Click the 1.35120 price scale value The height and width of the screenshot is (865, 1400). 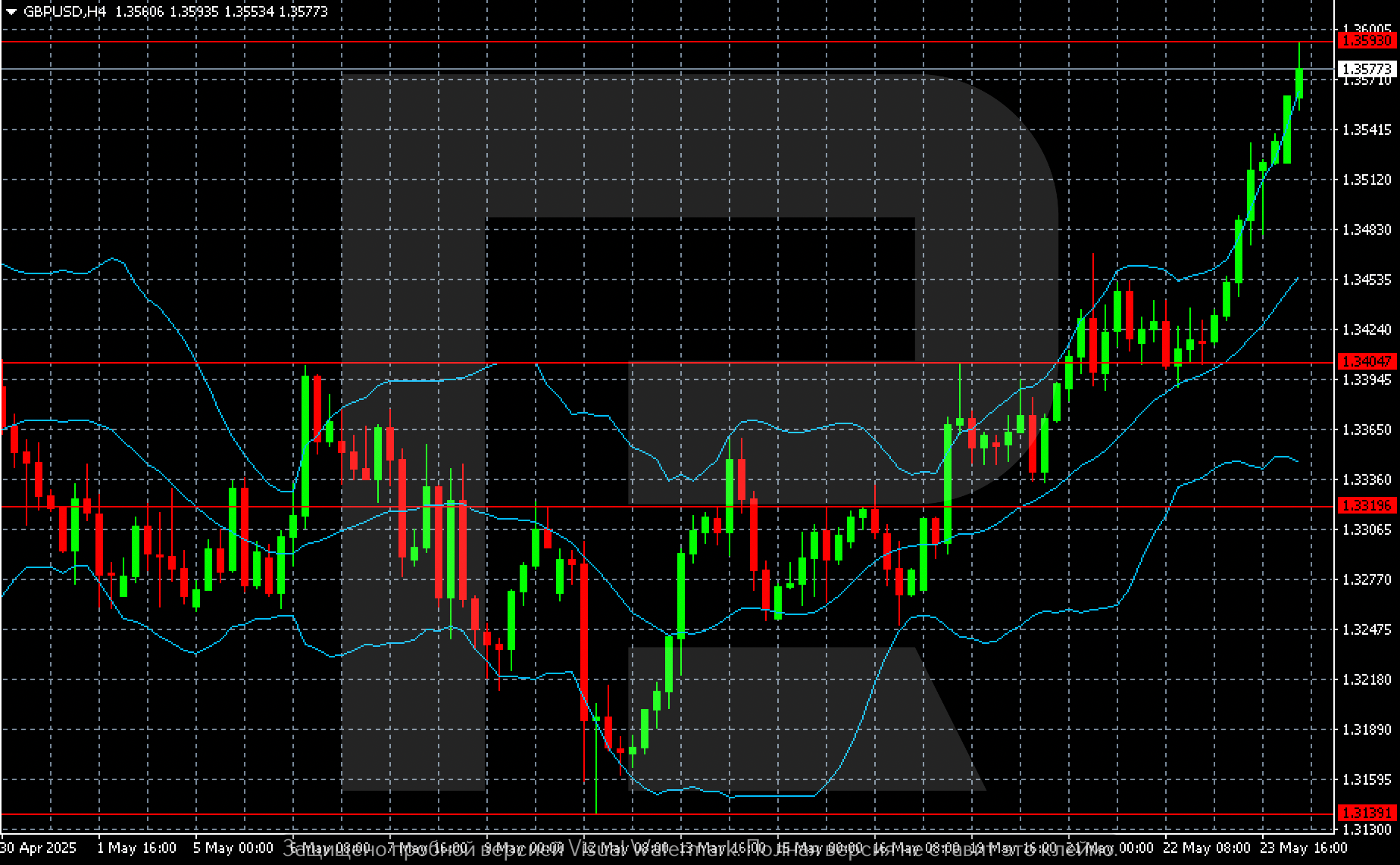pyautogui.click(x=1367, y=180)
